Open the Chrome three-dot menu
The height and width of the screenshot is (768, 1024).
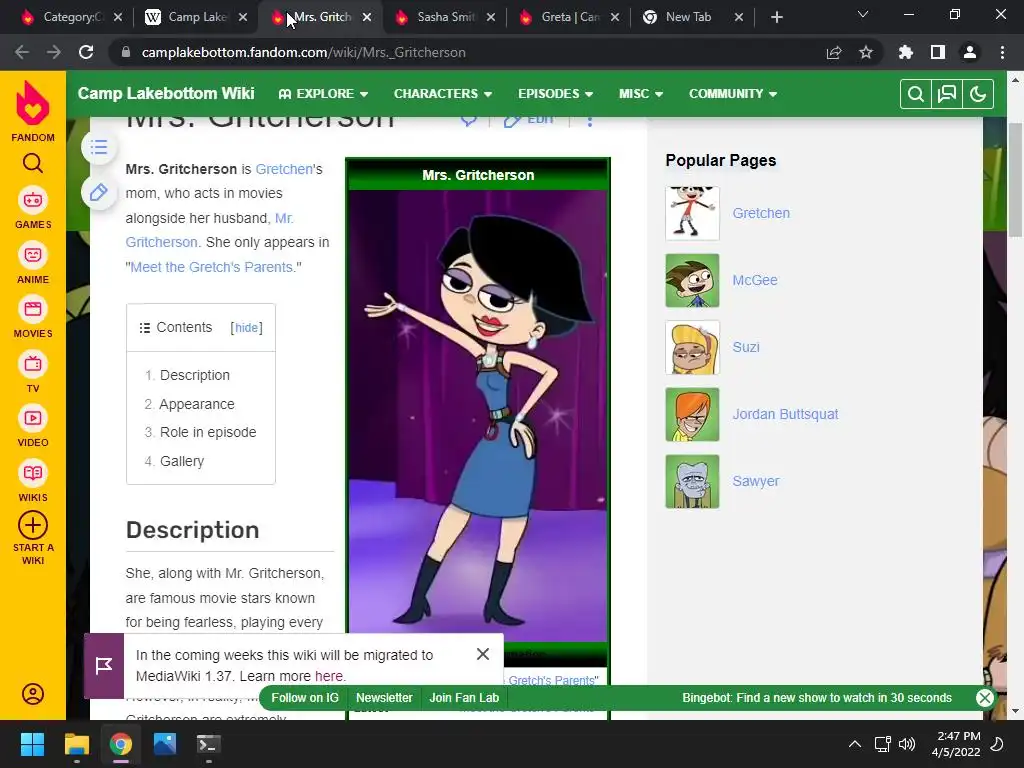coord(1002,52)
